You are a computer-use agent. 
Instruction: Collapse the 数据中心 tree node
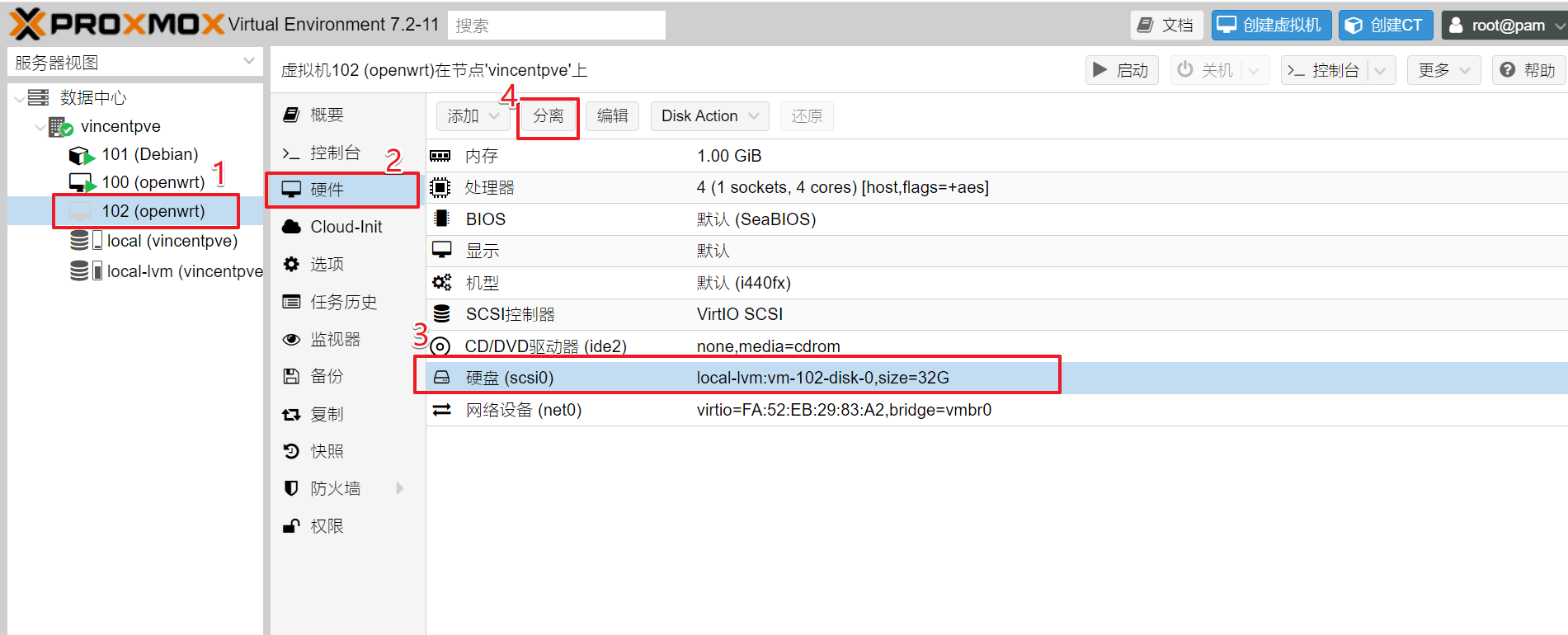[19, 98]
